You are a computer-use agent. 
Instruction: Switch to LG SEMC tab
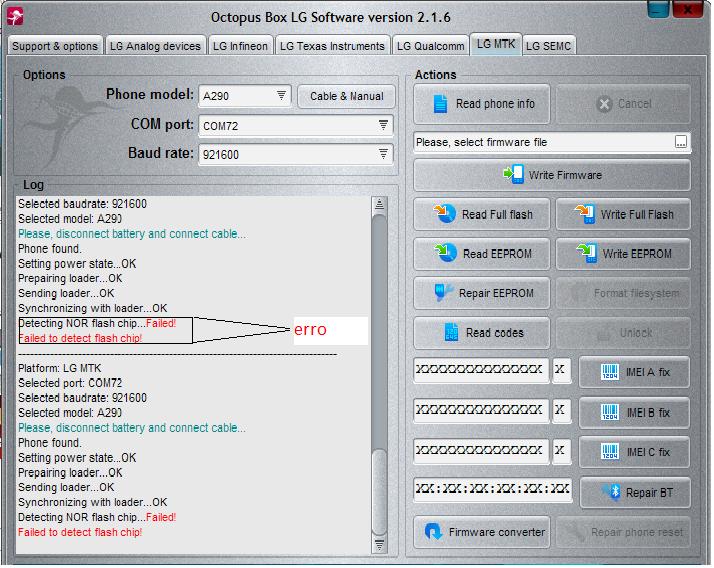548,46
